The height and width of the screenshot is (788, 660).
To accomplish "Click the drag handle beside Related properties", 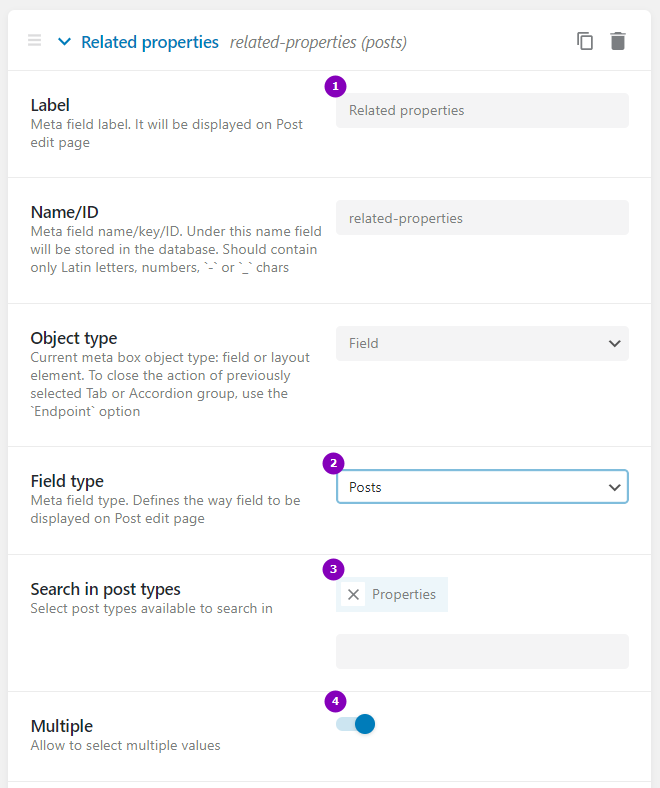I will click(x=34, y=40).
